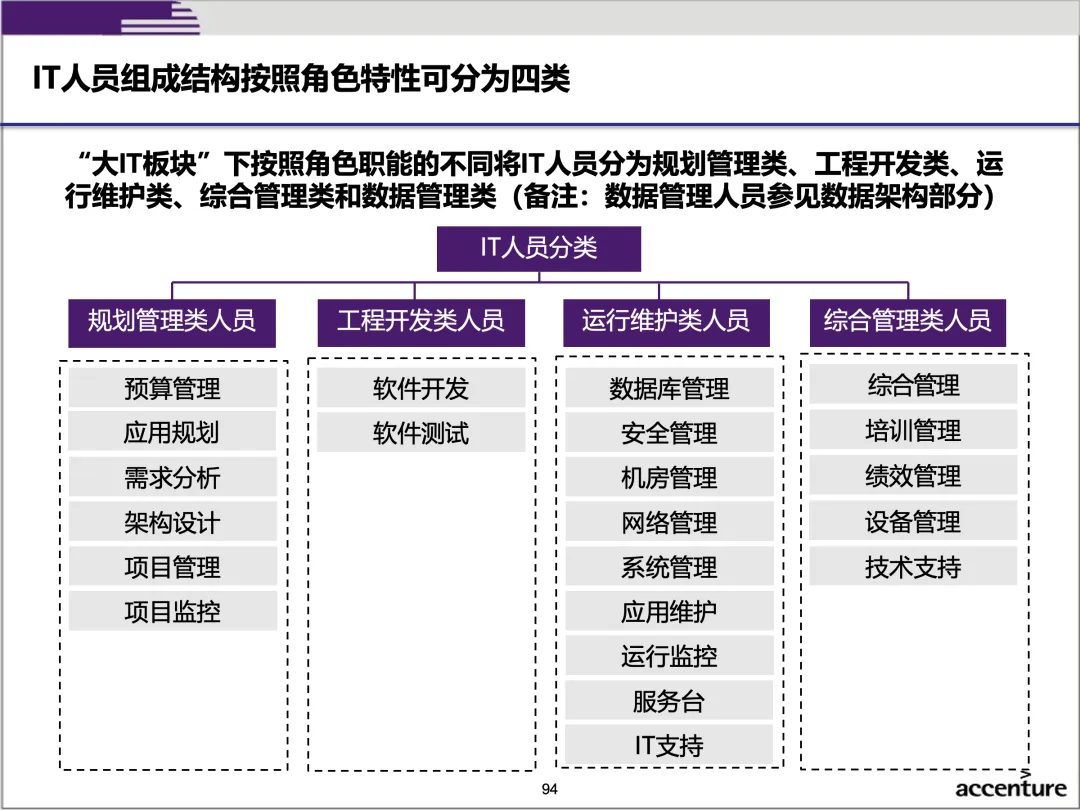Image resolution: width=1080 pixels, height=810 pixels.
Task: Click the page number 94
Action: click(x=550, y=789)
